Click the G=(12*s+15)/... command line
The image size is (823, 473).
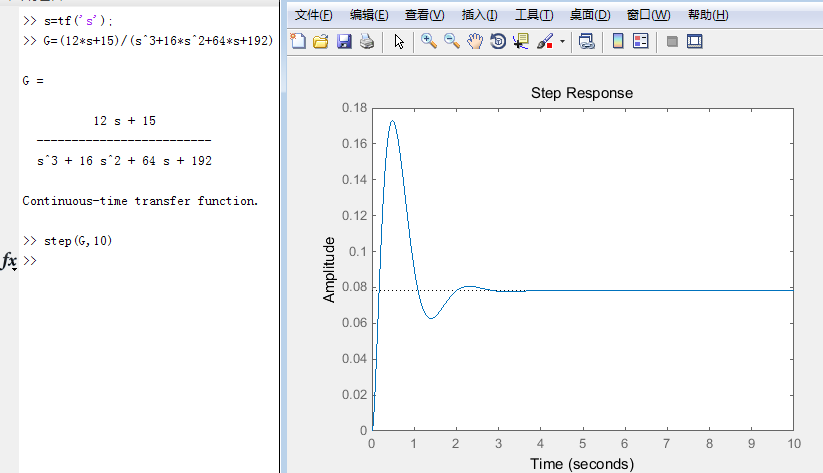(148, 40)
